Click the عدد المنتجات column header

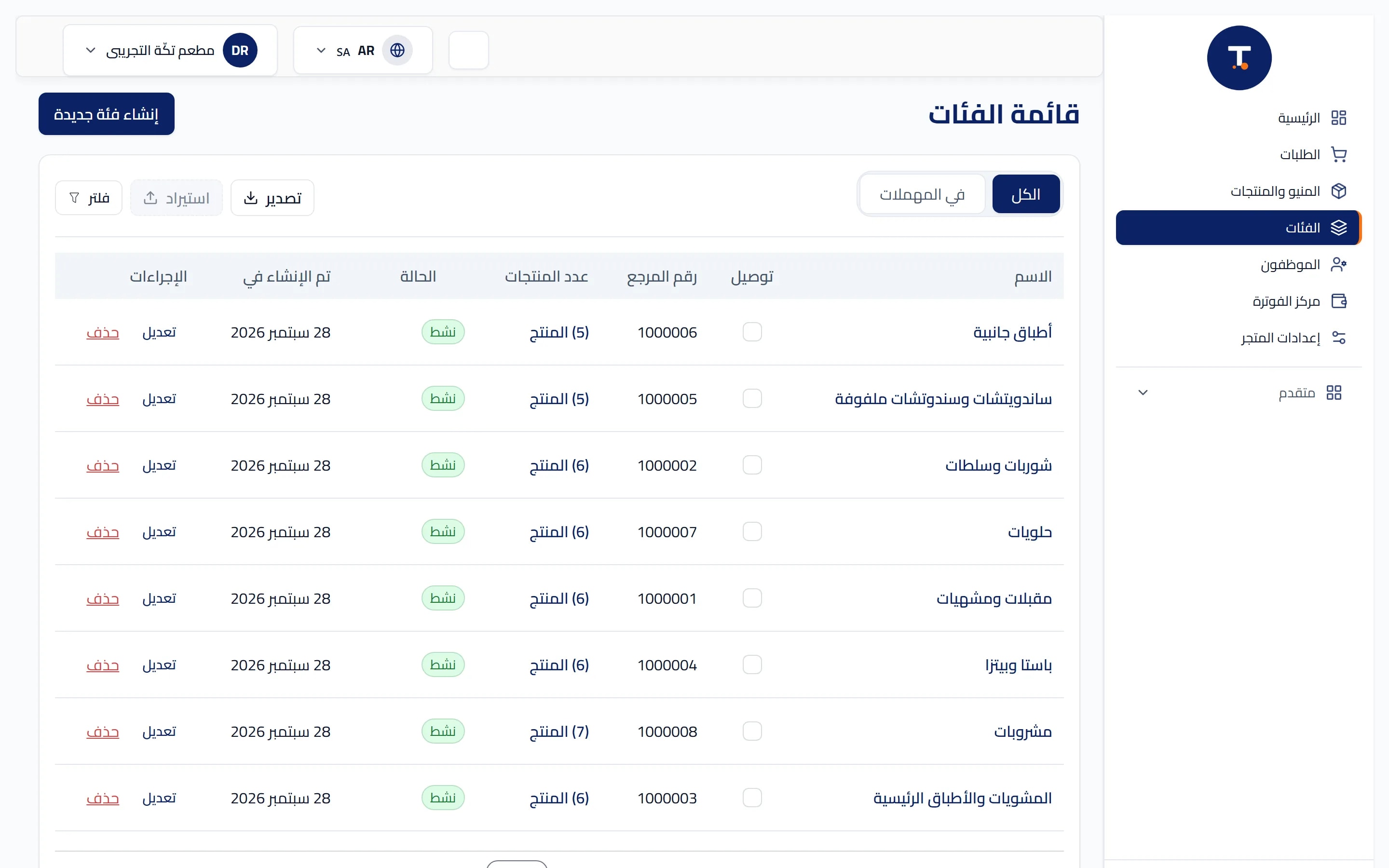point(546,277)
